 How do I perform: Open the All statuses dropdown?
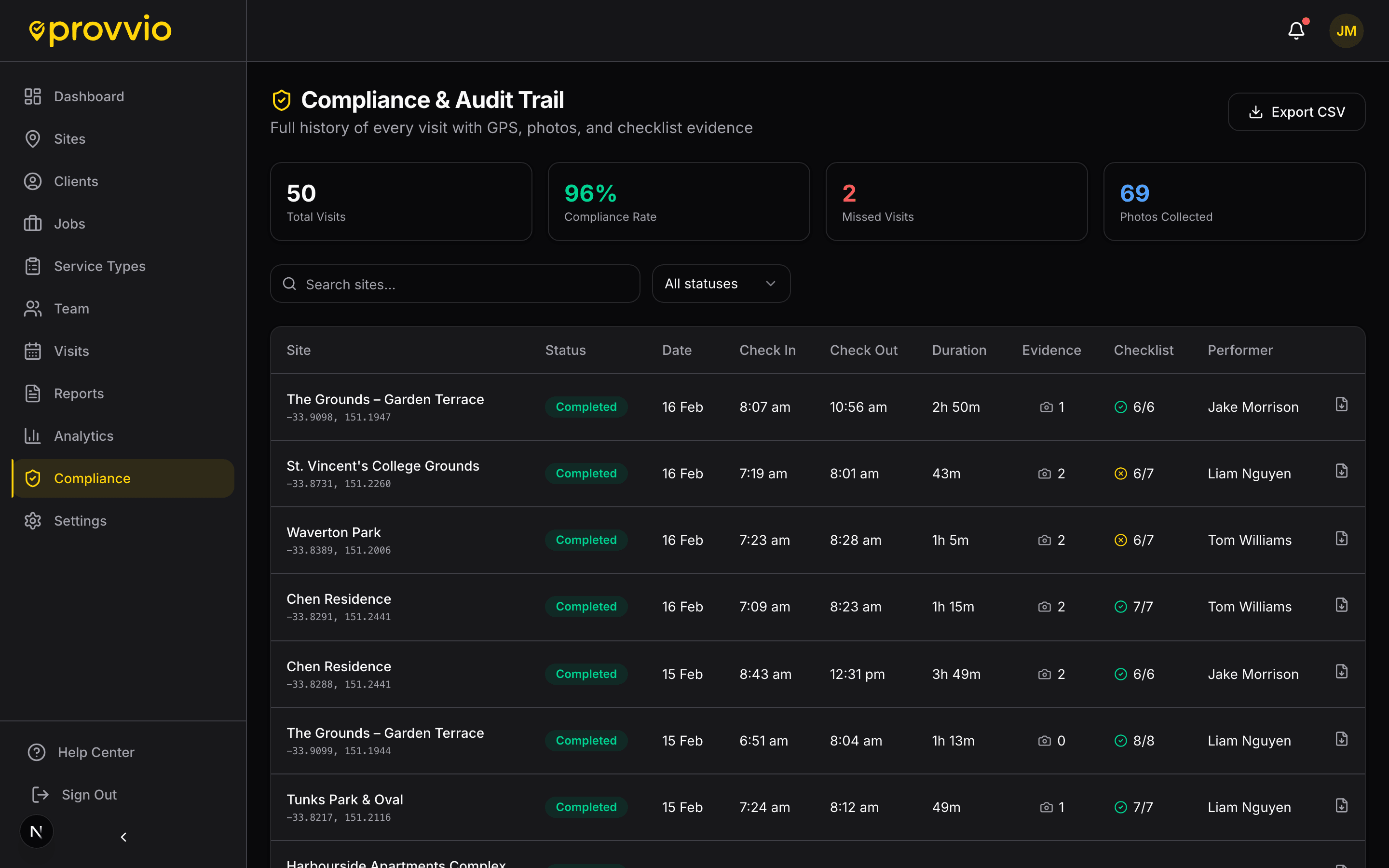(721, 284)
